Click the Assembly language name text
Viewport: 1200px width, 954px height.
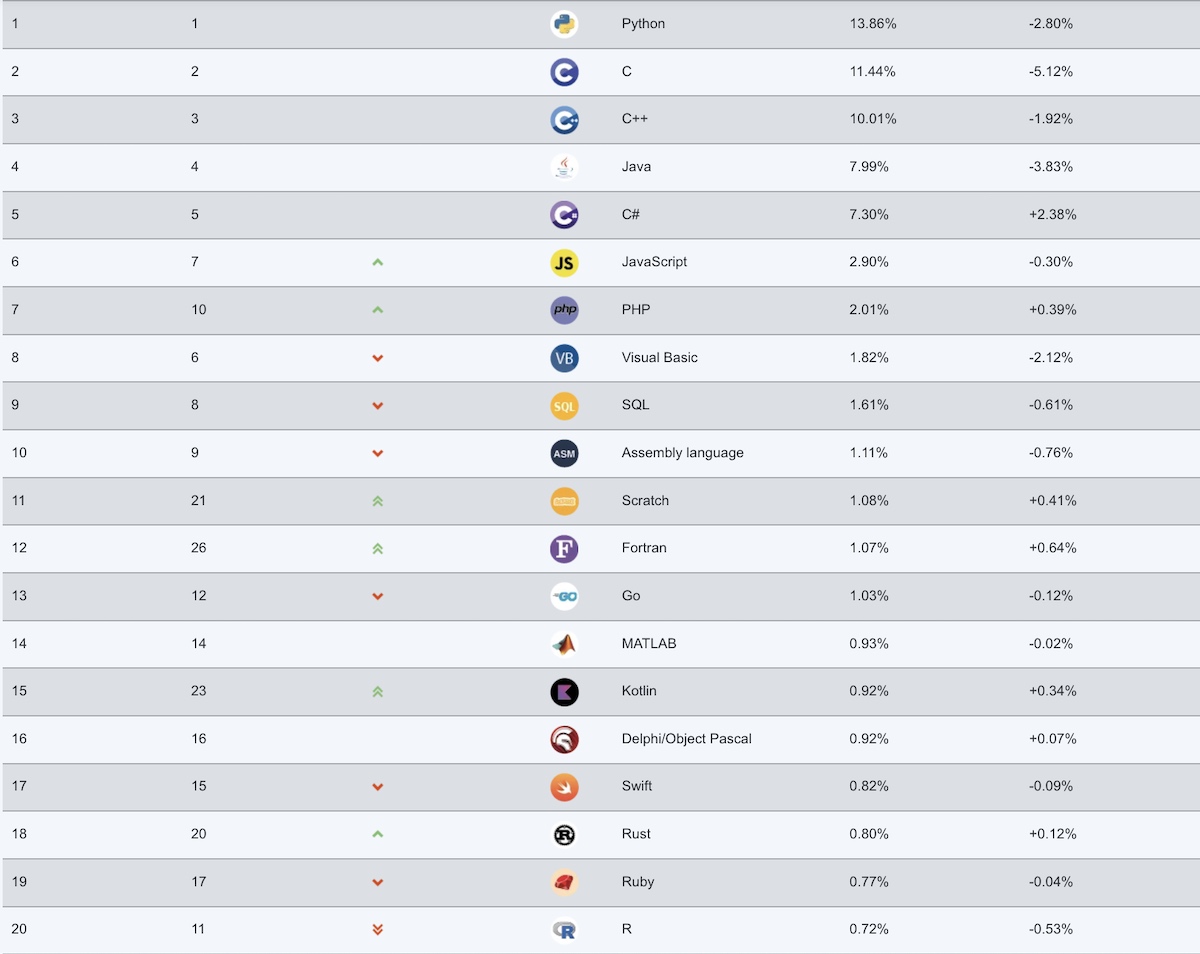[682, 453]
